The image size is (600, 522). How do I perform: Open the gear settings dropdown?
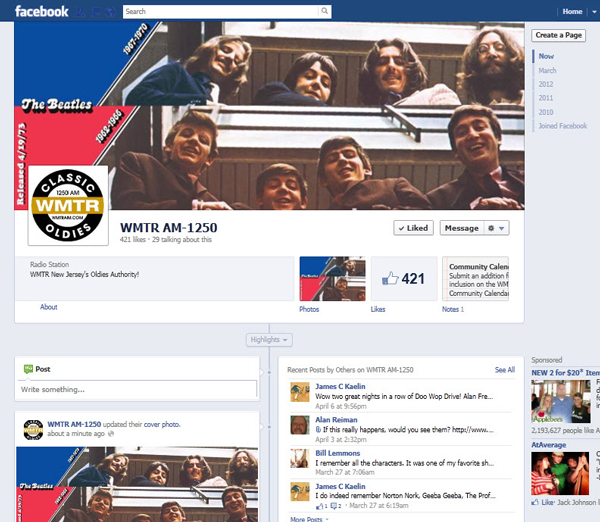pos(497,228)
